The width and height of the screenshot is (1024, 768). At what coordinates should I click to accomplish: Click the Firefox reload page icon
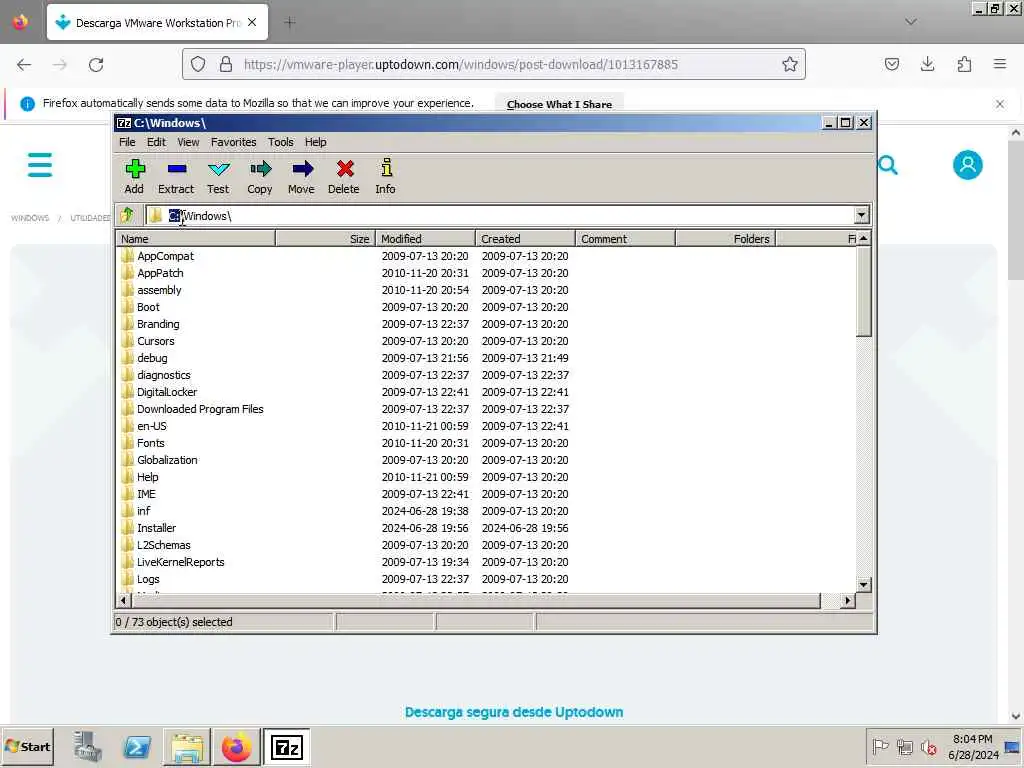tap(96, 65)
